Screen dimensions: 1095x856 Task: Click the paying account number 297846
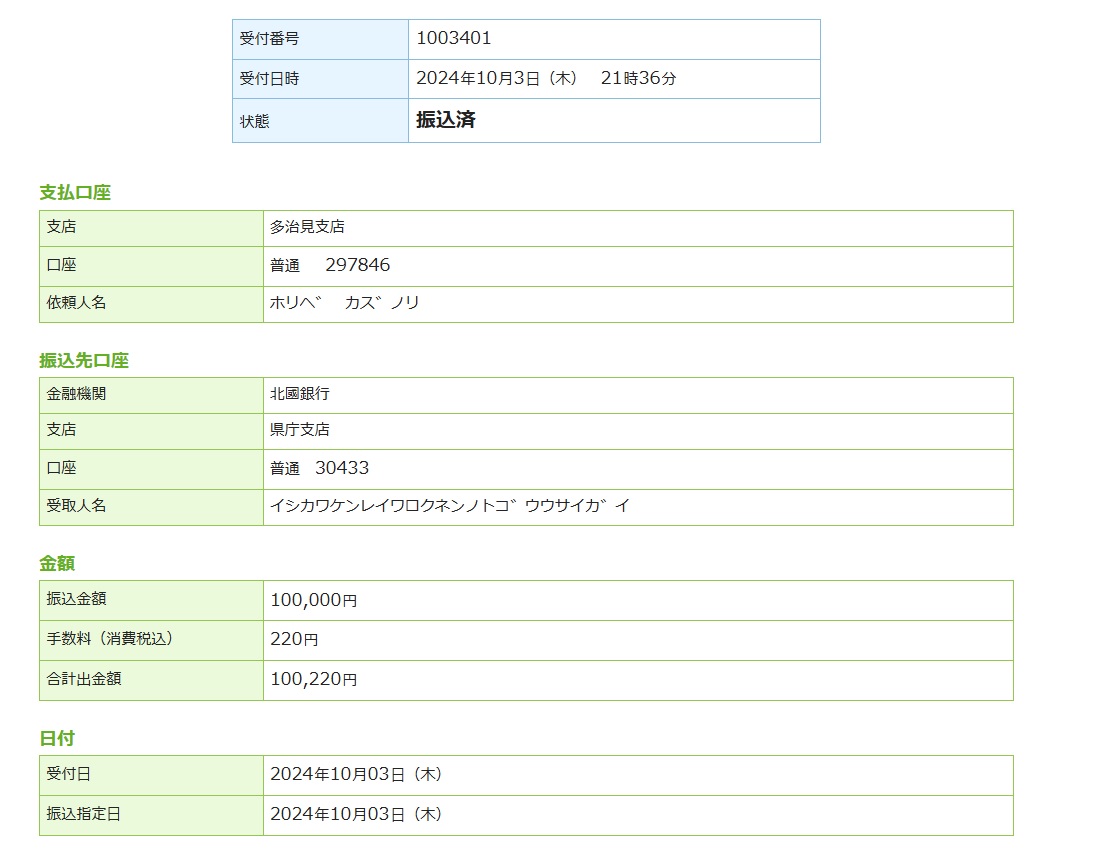click(x=357, y=265)
